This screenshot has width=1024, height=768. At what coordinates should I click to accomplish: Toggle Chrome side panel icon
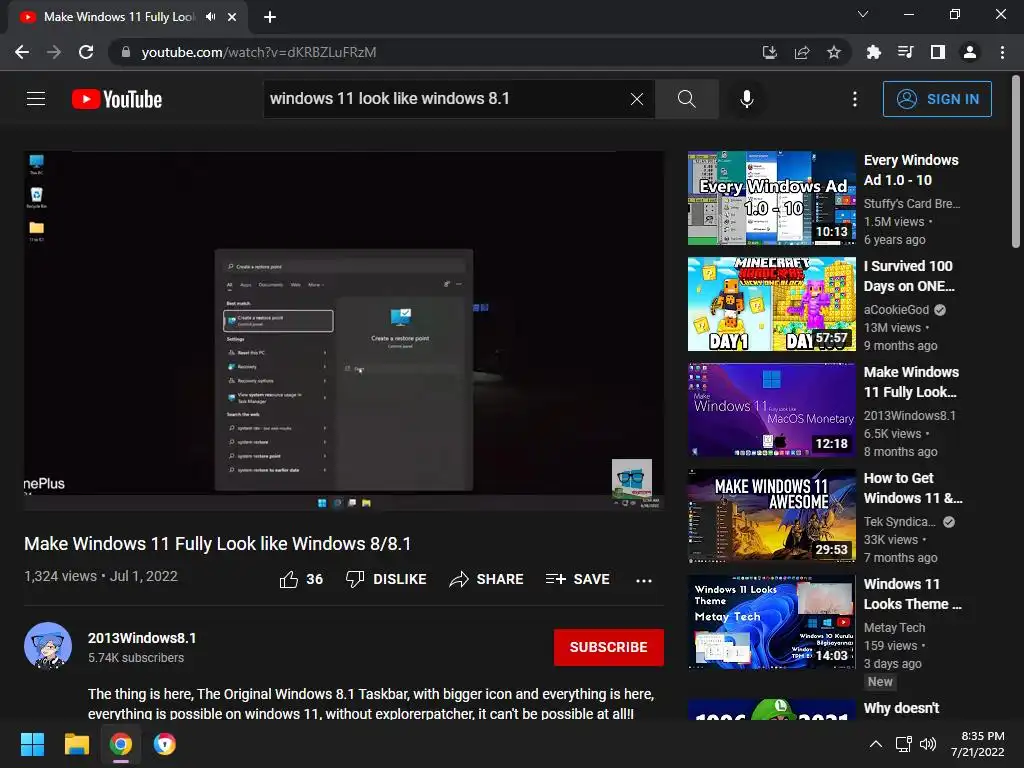click(938, 52)
